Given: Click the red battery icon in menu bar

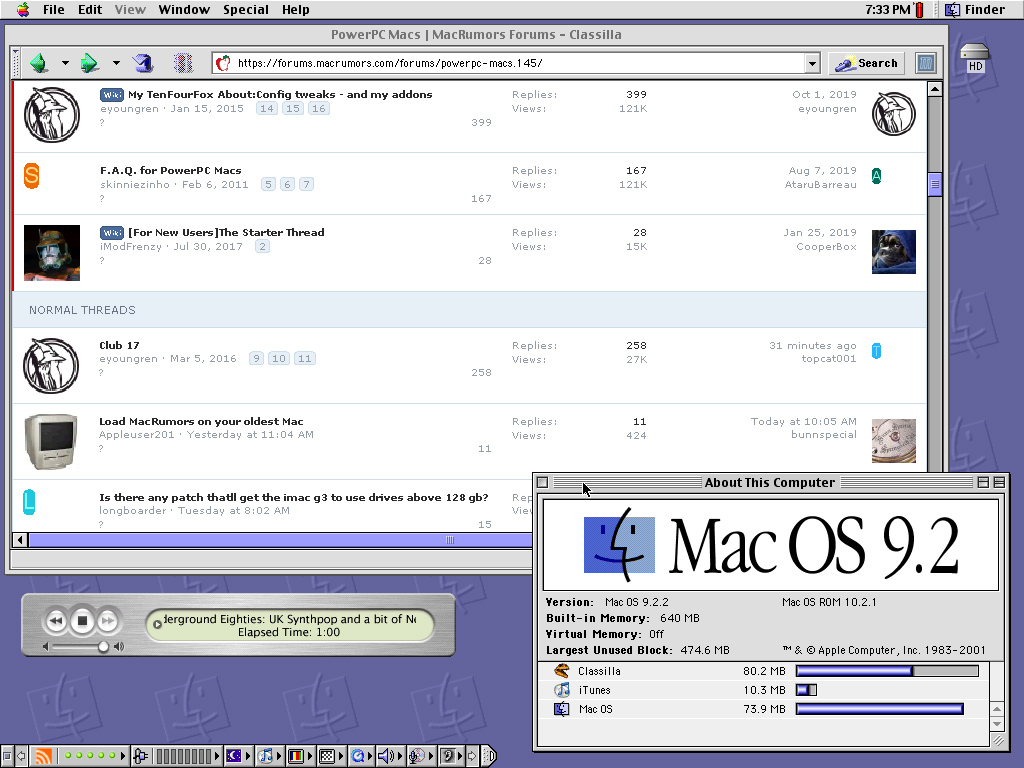Looking at the screenshot, I should coord(920,9).
